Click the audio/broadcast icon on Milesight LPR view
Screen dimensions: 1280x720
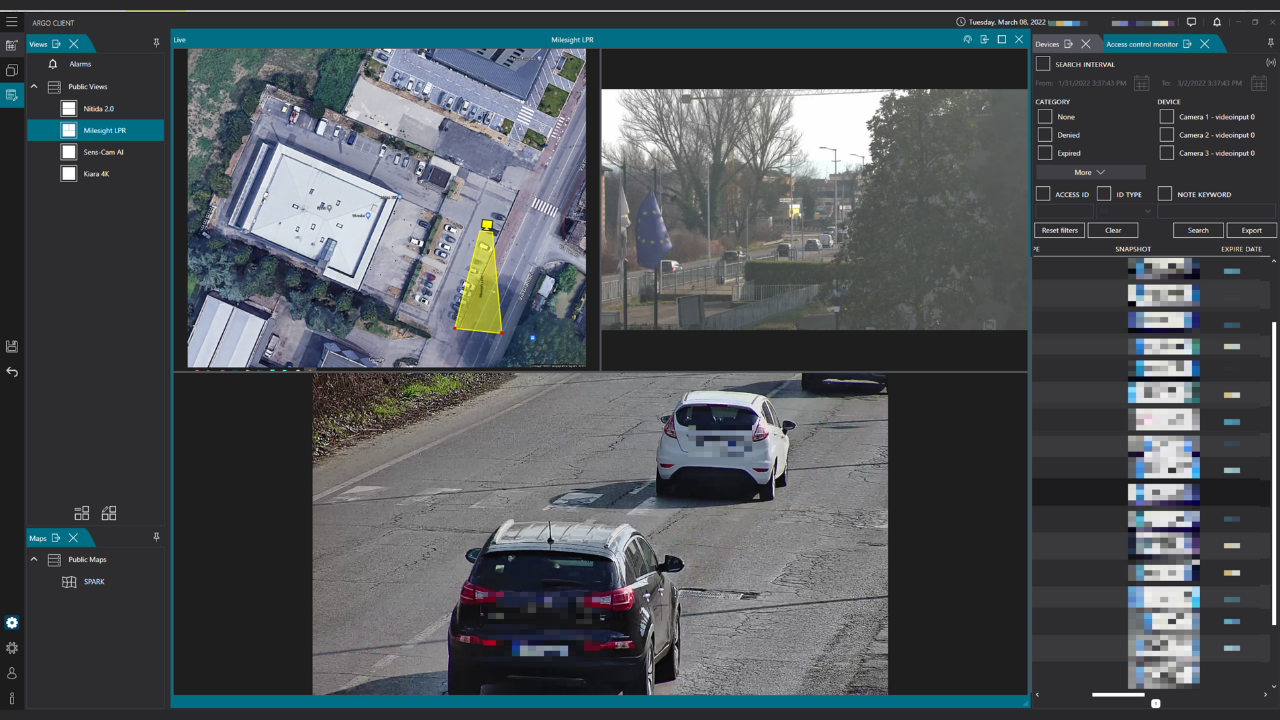pyautogui.click(x=967, y=39)
